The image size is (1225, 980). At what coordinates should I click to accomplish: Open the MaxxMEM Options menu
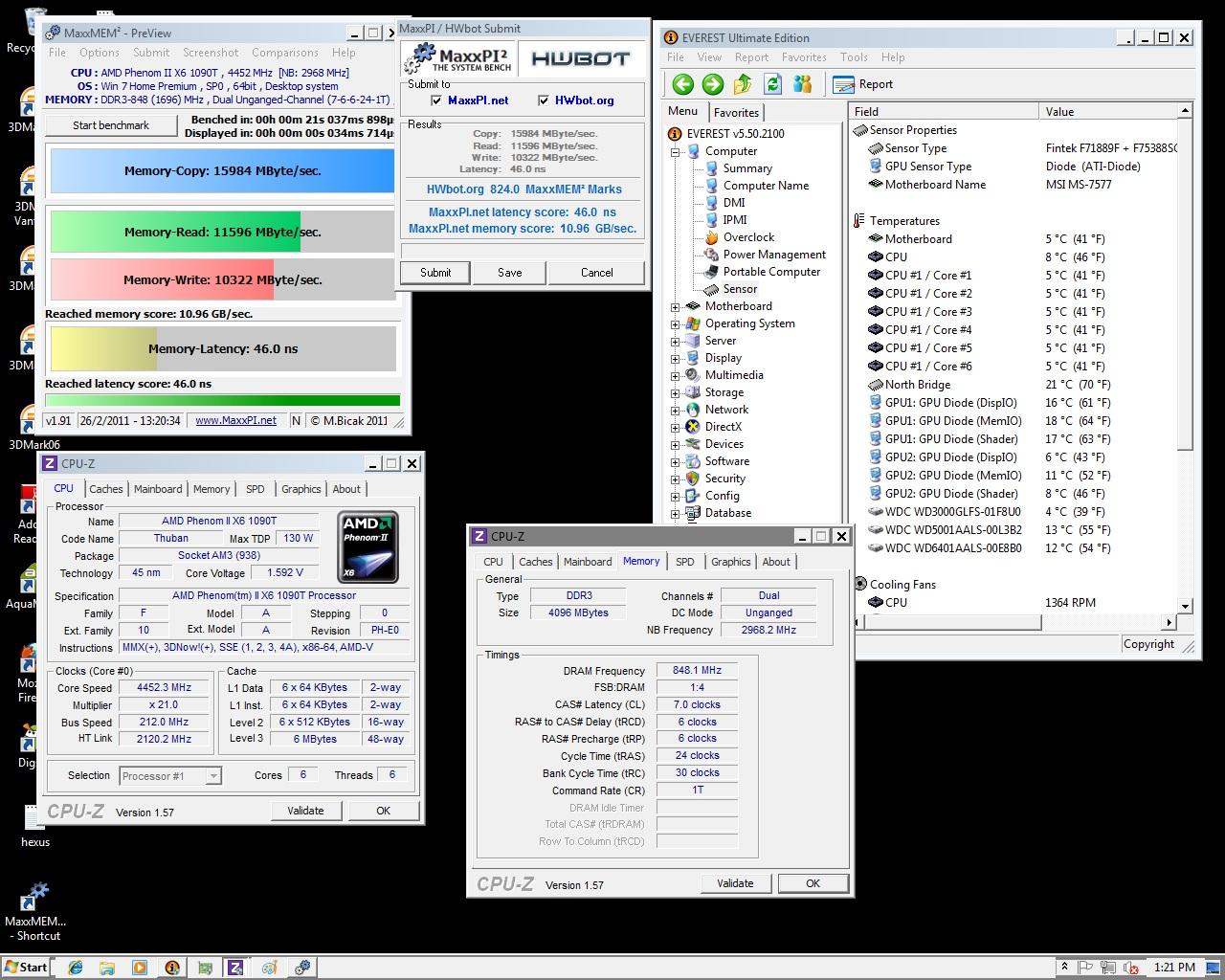coord(100,53)
